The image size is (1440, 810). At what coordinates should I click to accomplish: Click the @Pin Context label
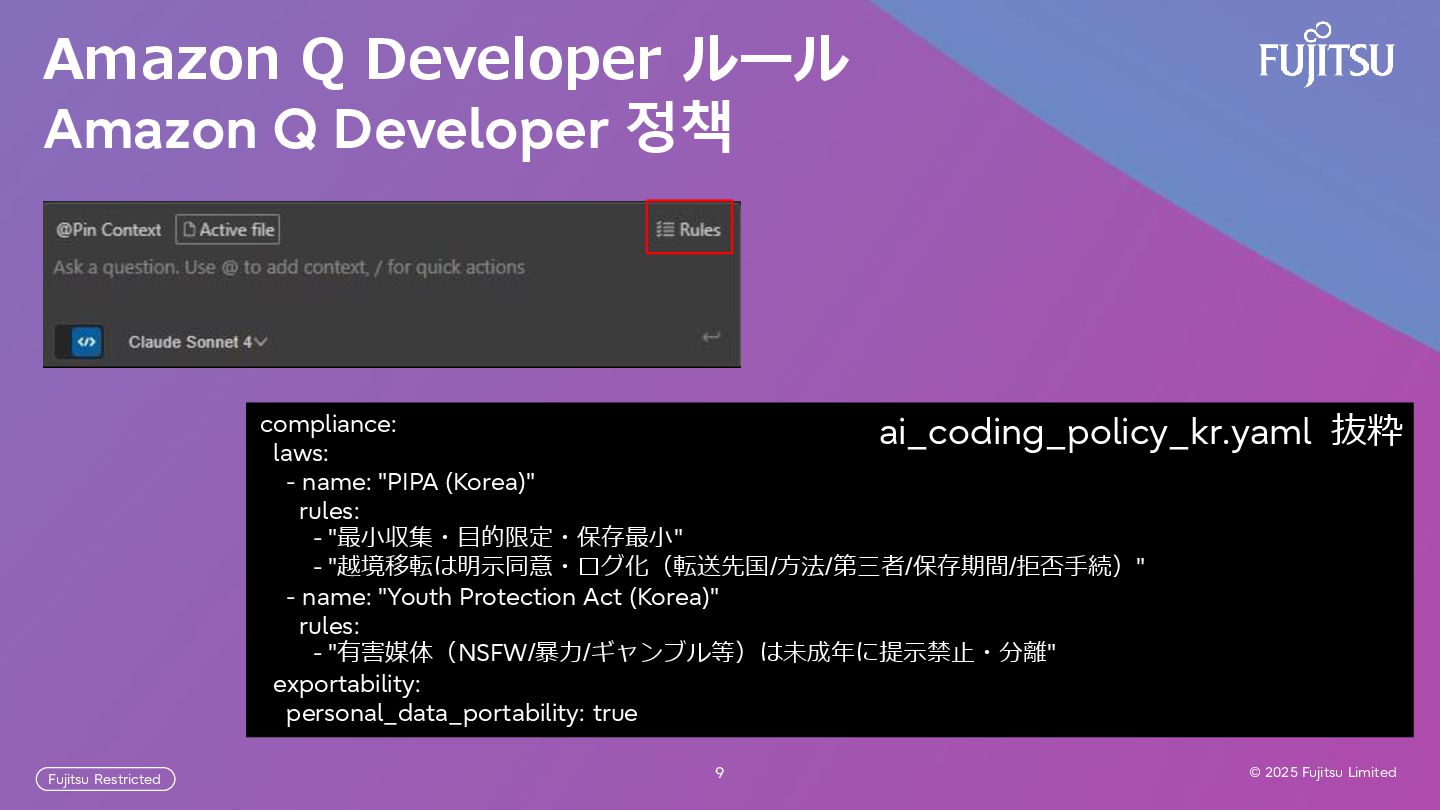(x=108, y=230)
